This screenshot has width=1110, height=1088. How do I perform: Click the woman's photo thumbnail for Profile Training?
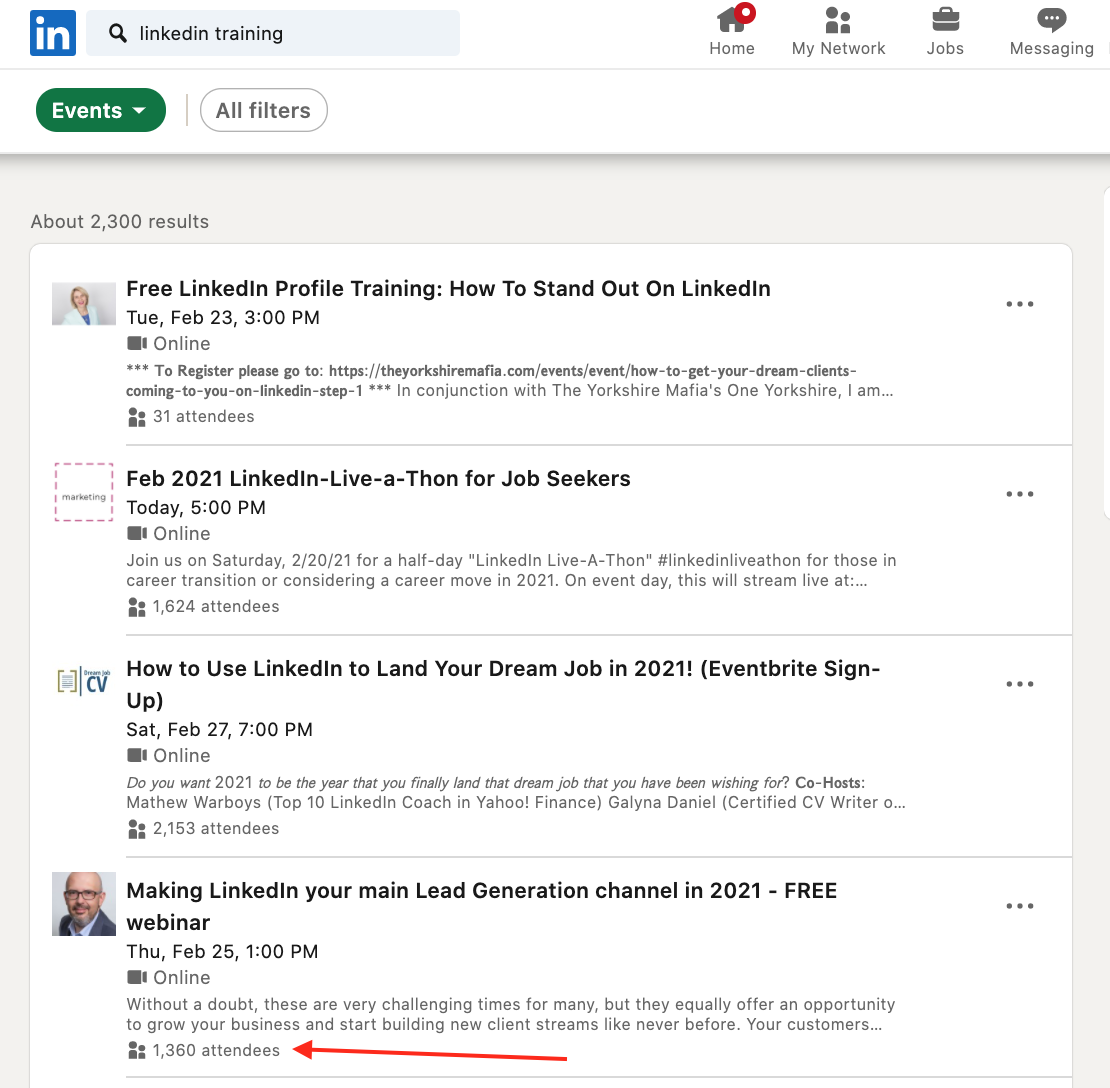coord(84,304)
